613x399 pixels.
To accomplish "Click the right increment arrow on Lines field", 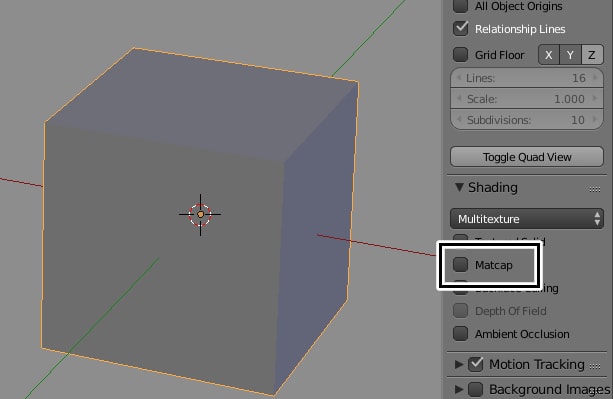I will coord(595,78).
